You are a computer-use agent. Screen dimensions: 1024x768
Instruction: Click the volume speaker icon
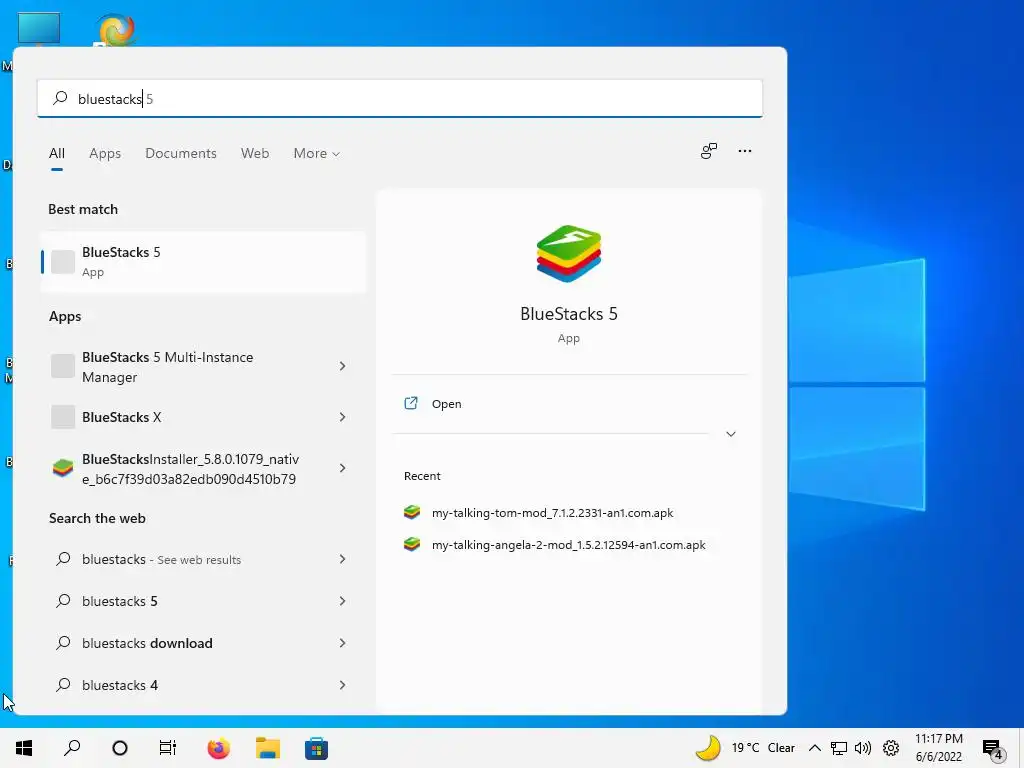coord(863,748)
